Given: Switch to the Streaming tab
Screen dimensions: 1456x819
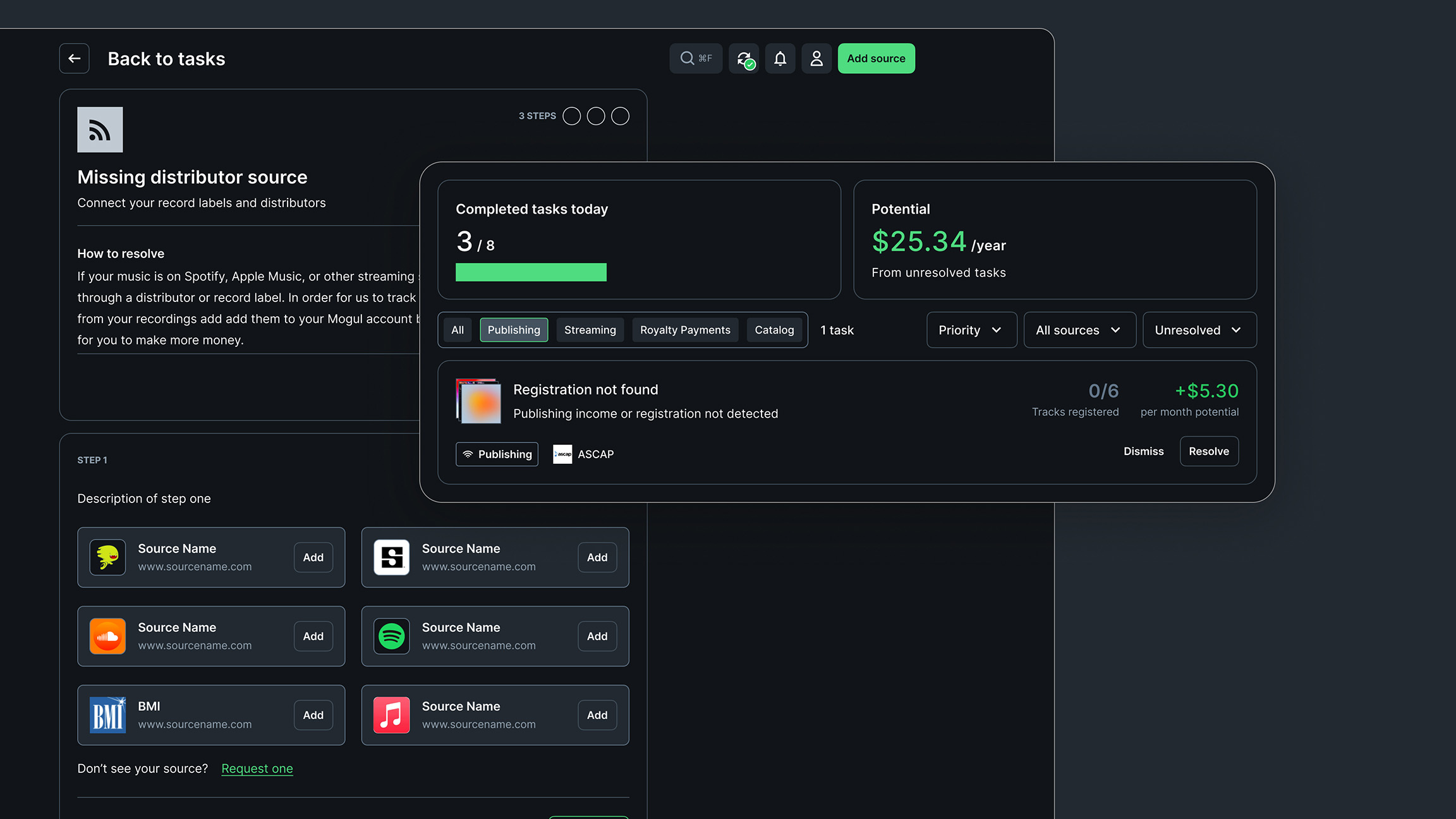Looking at the screenshot, I should (x=590, y=330).
